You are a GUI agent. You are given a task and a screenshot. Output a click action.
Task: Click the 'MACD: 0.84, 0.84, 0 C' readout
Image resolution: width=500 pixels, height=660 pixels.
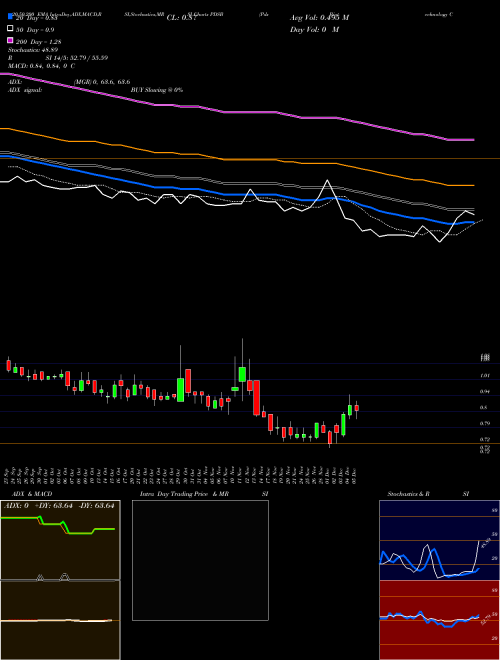[42, 66]
